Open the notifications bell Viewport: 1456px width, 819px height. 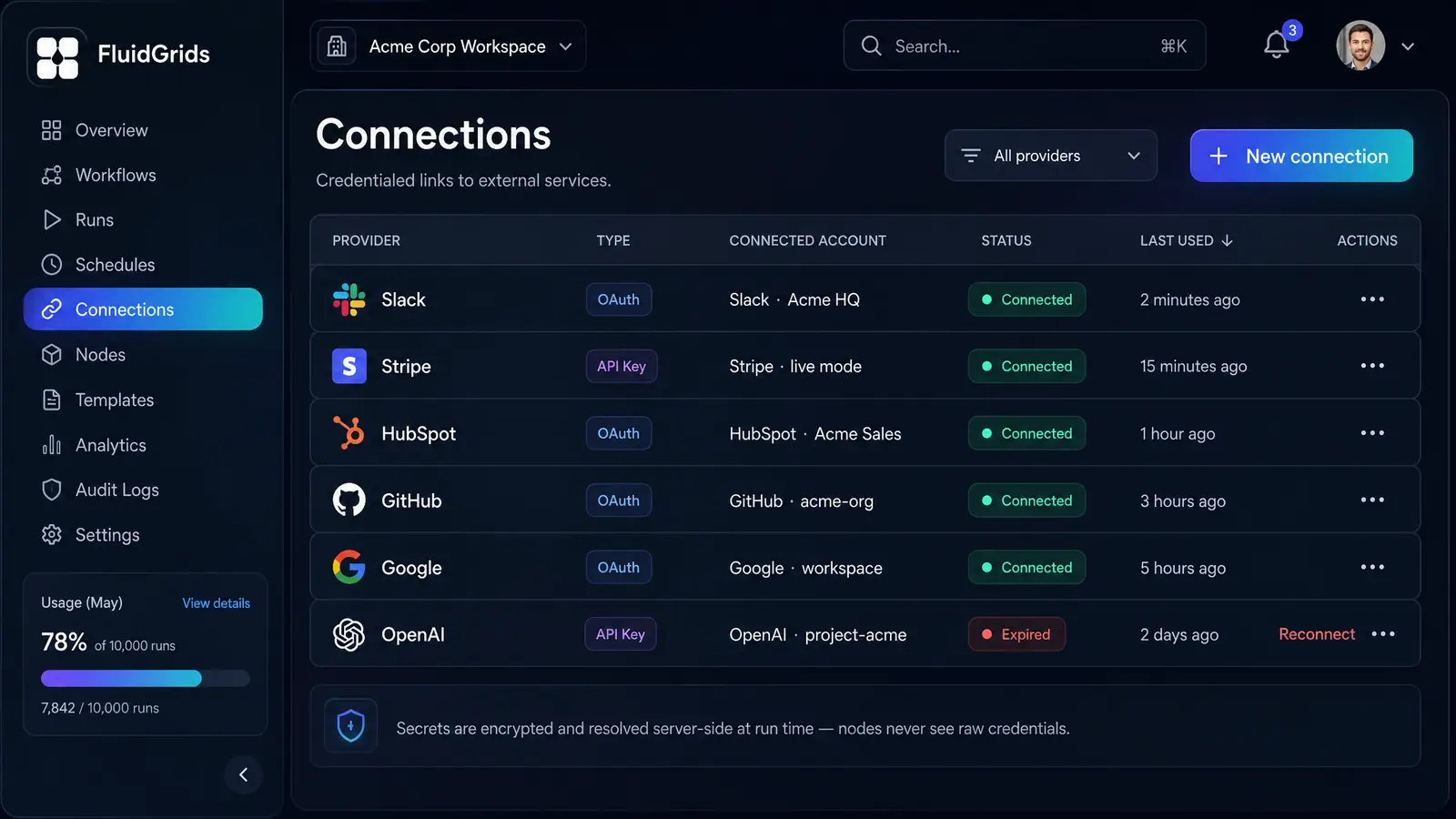click(x=1276, y=45)
